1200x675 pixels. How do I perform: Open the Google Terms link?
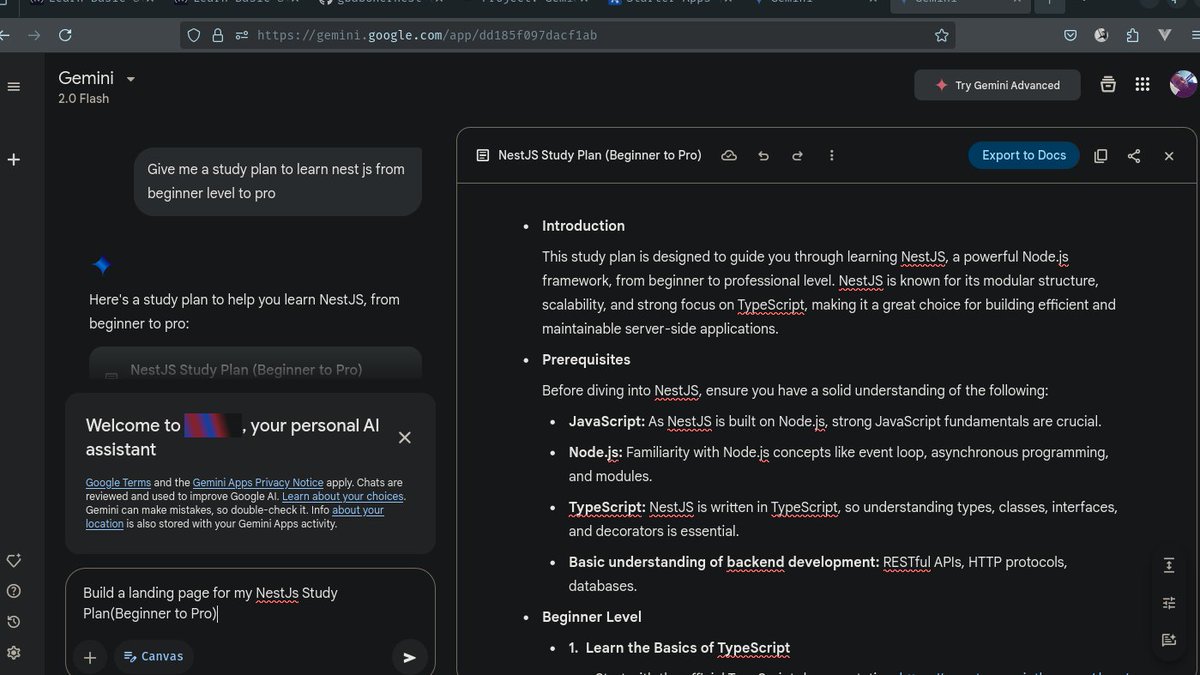[118, 482]
